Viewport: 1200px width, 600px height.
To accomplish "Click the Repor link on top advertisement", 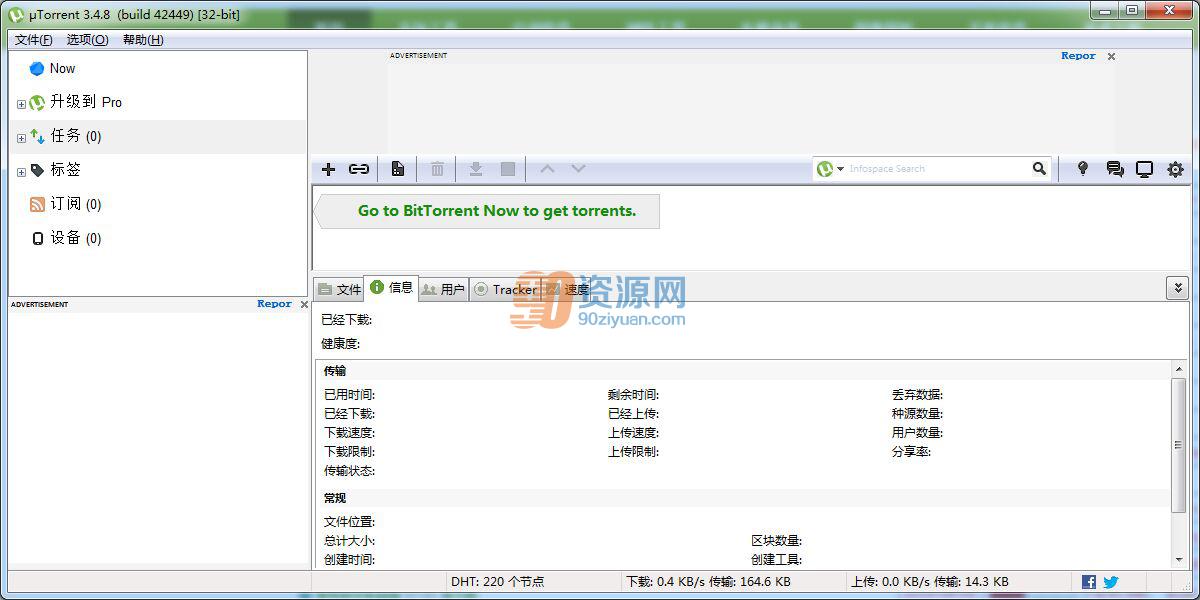I will click(x=1078, y=56).
